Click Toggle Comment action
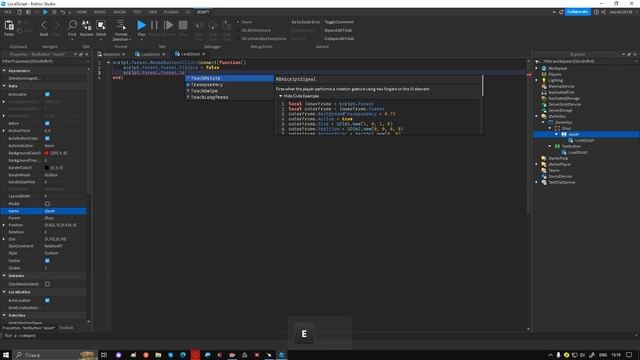This screenshot has height=360, width=640. tap(339, 22)
